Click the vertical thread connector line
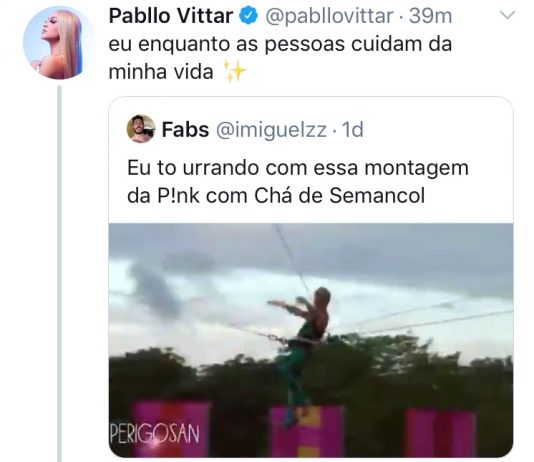 coord(60,273)
